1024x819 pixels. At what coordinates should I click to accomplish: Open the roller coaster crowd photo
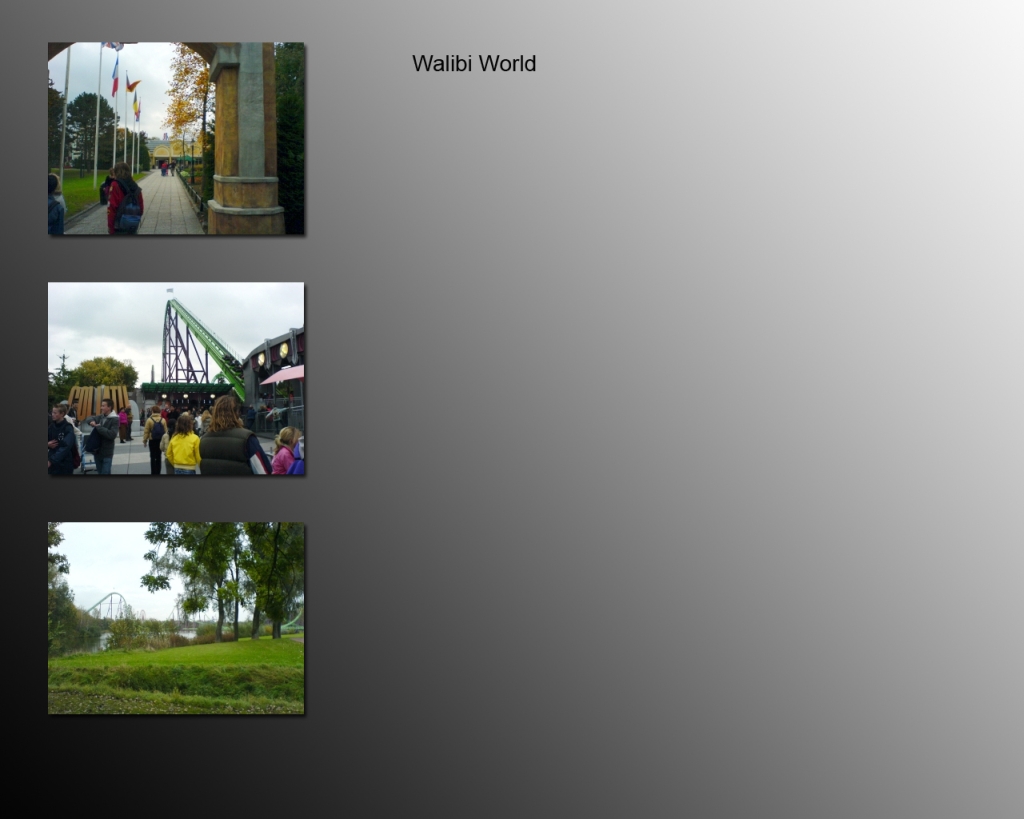click(176, 378)
